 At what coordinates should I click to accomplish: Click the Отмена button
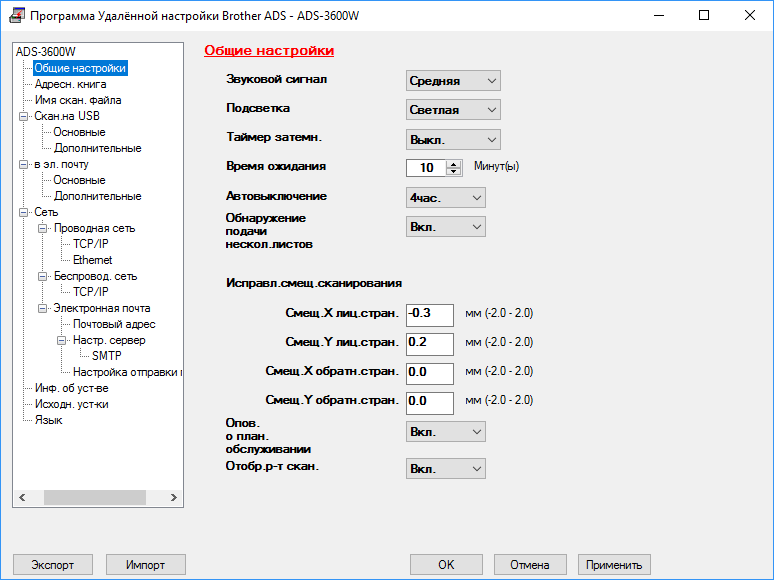tap(530, 565)
